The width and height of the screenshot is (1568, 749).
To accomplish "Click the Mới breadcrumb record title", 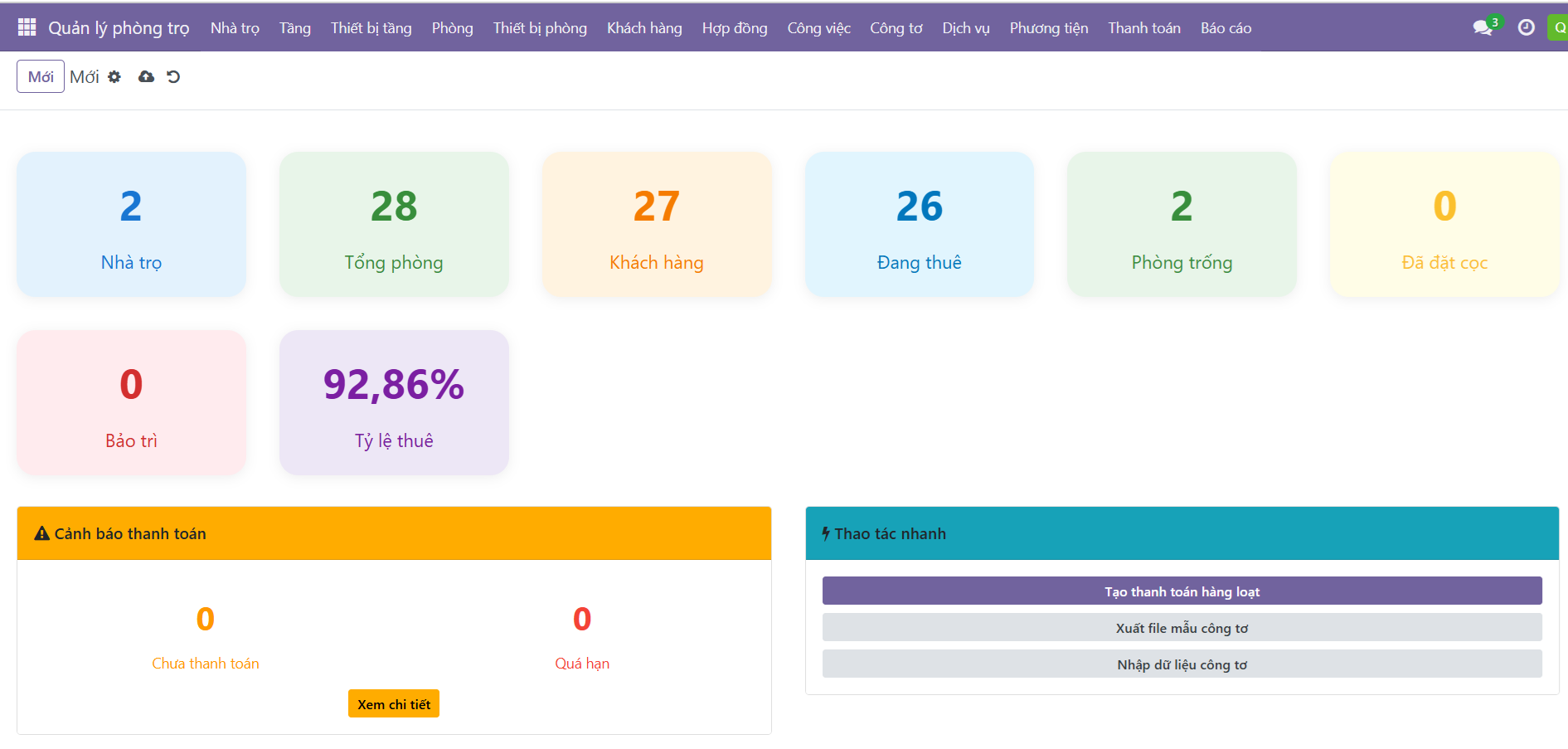I will [85, 76].
